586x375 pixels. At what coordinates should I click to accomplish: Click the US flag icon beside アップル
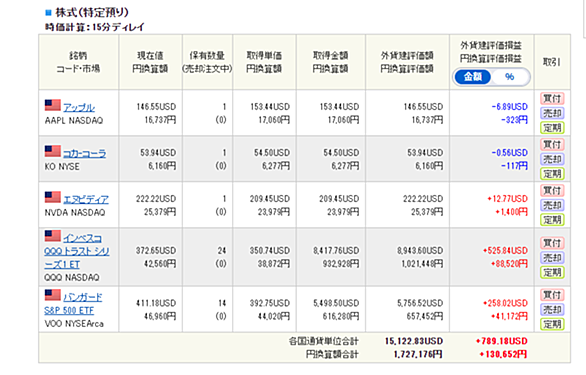(x=53, y=105)
